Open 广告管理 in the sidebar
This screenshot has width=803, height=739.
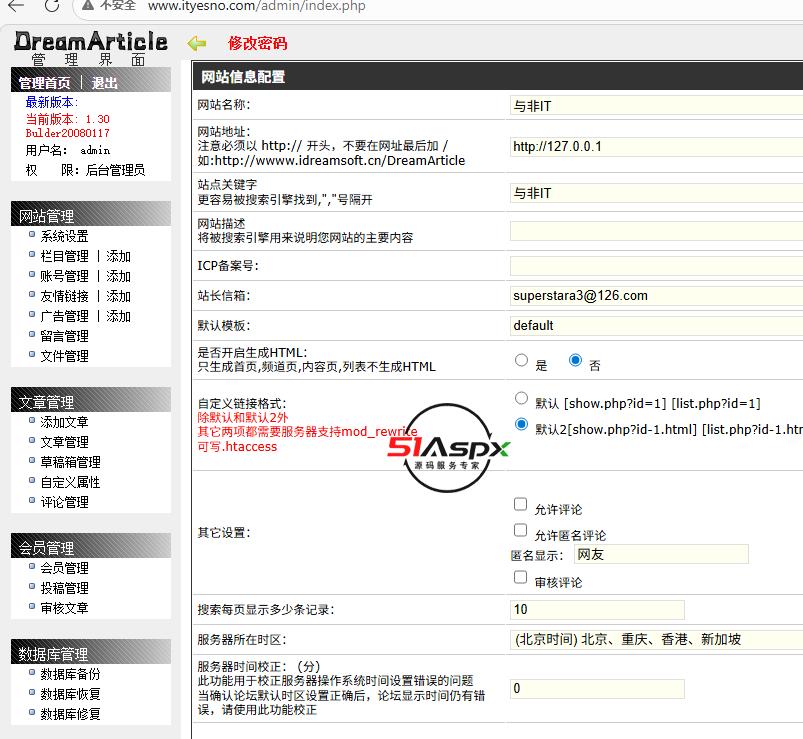[65, 316]
